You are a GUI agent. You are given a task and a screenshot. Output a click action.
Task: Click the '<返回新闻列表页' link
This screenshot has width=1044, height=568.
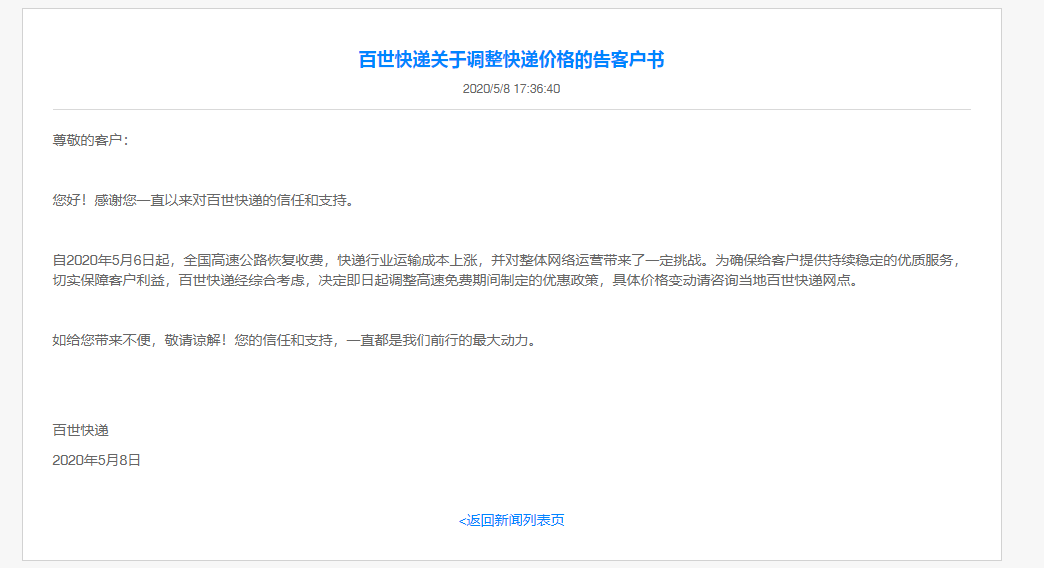tap(511, 520)
